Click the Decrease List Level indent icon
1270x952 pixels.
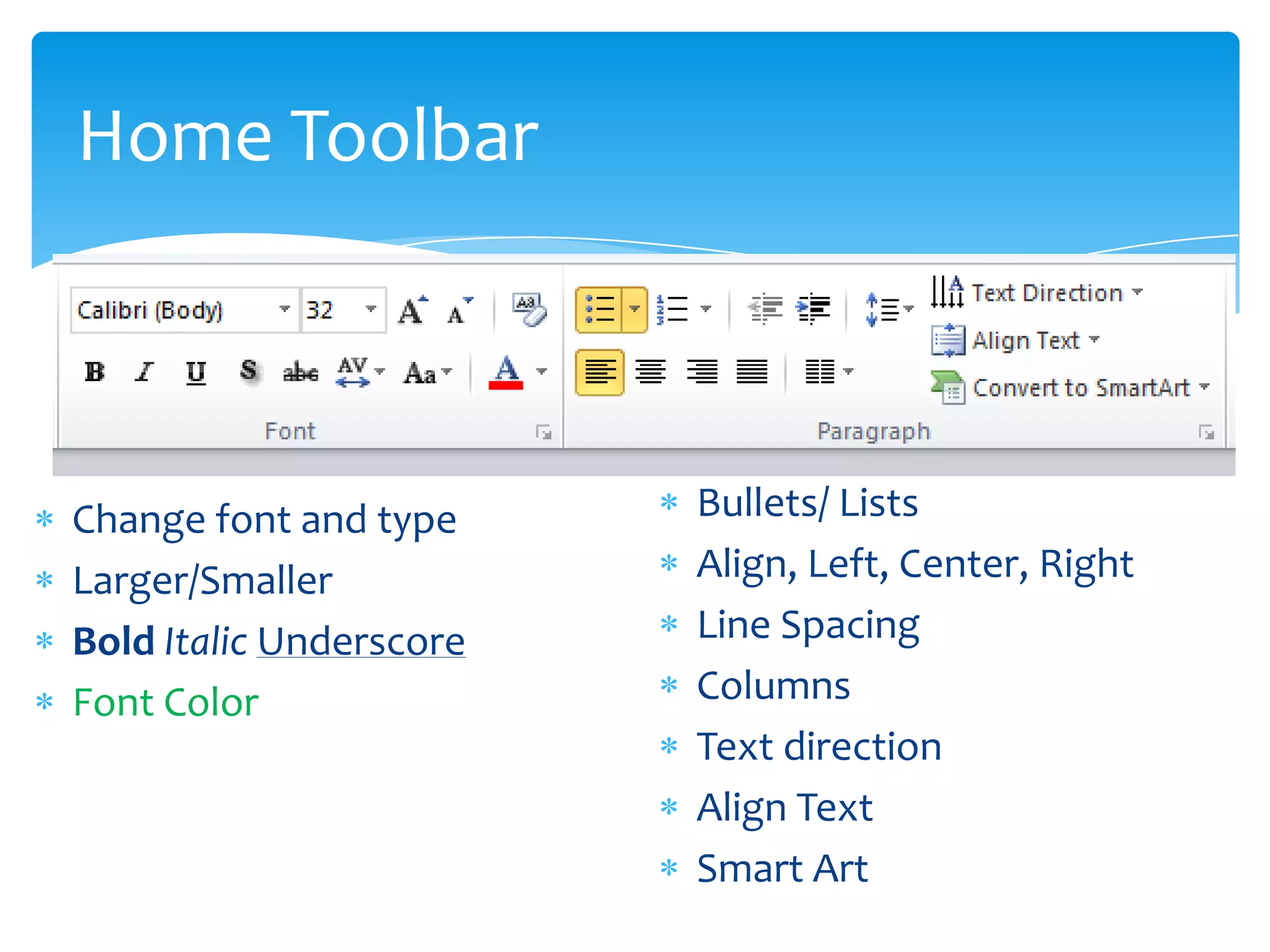(765, 308)
